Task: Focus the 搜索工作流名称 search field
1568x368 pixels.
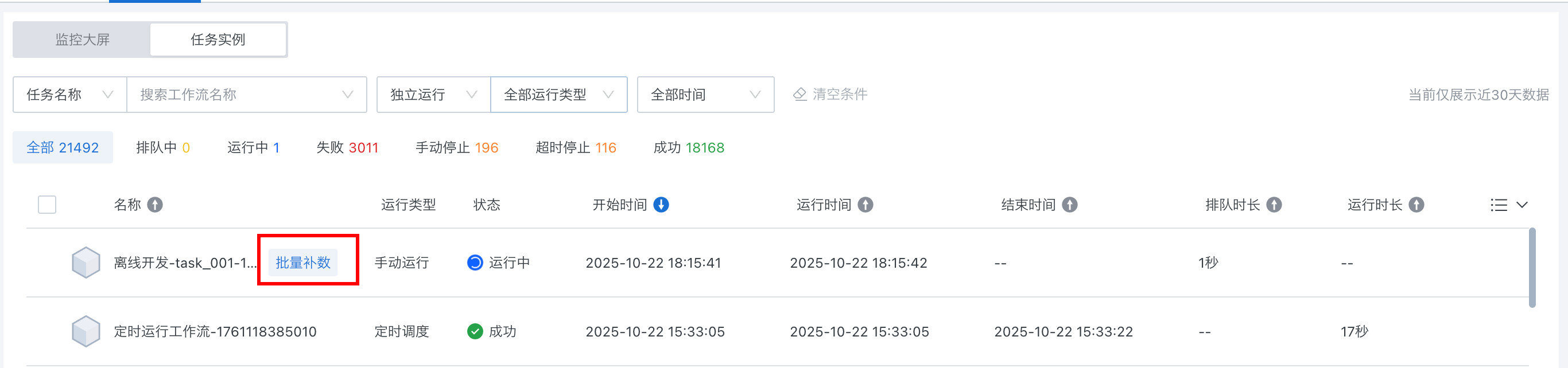Action: coord(238,95)
